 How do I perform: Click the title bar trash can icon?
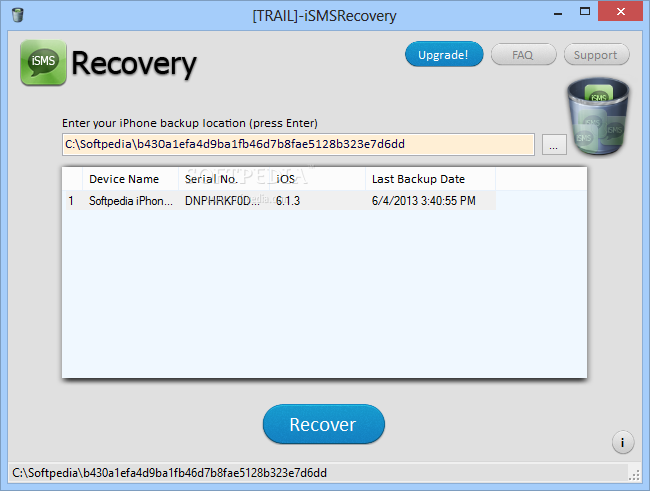(17, 15)
